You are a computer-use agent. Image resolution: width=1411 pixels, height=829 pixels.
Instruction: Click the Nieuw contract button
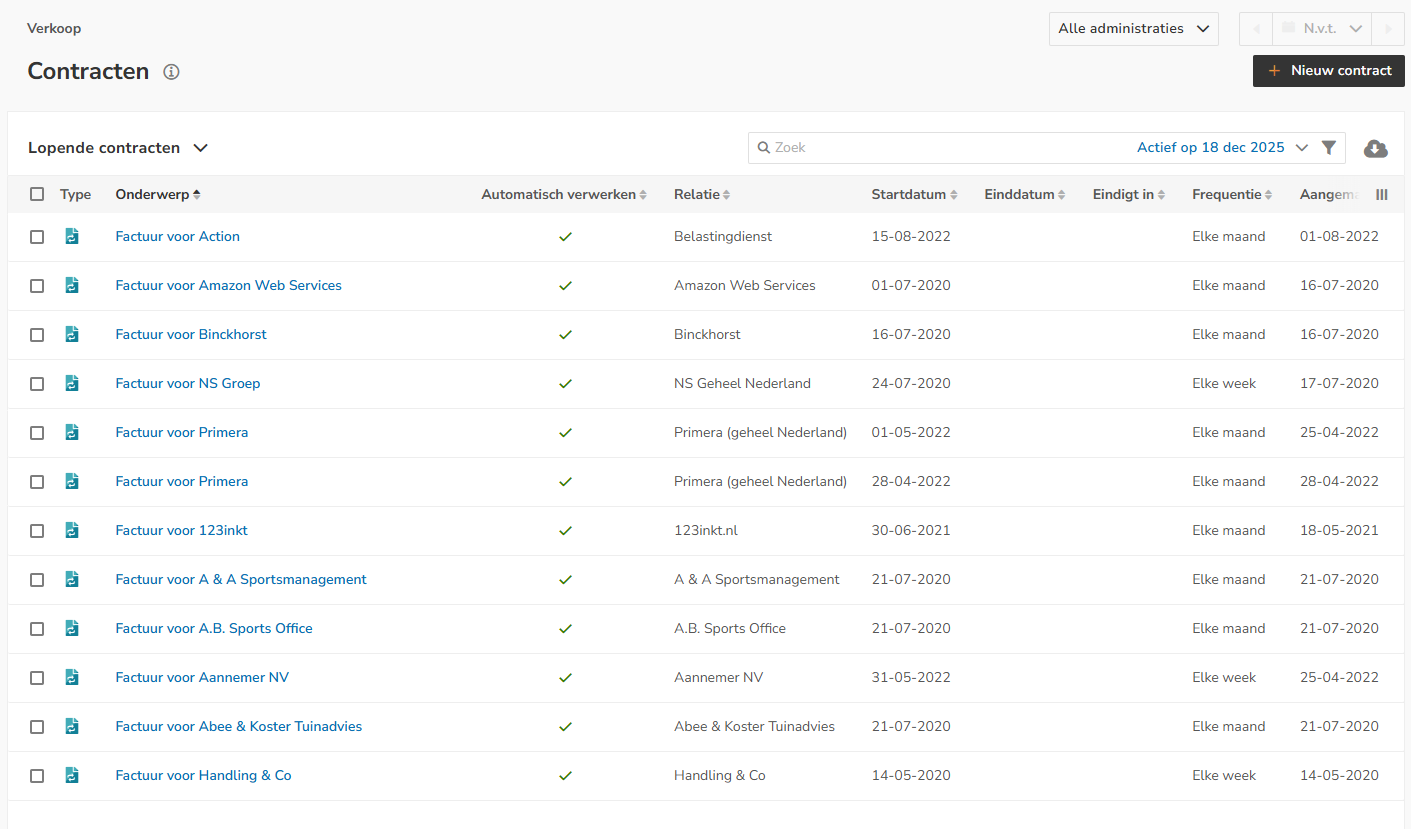tap(1329, 71)
